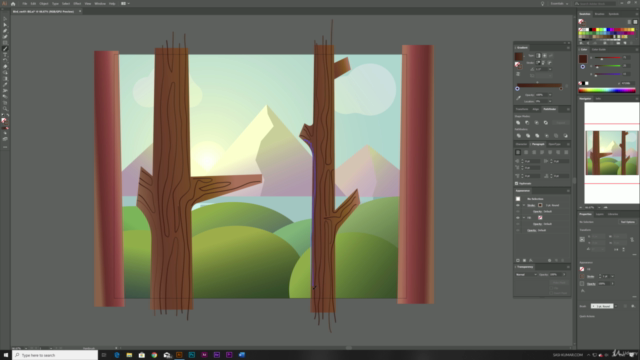Open Illustrator from the Windows taskbar
Screen dimensions: 640x360
coord(179,355)
